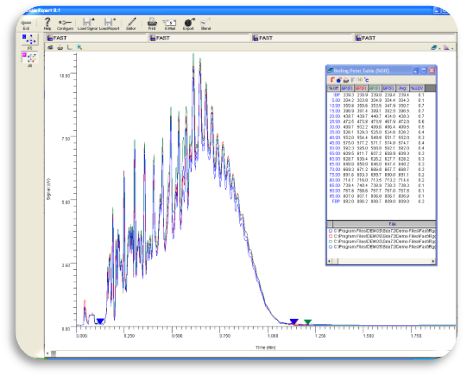Select the 5.00 row label in table
Screen dimensions: 464x376
(x=336, y=100)
